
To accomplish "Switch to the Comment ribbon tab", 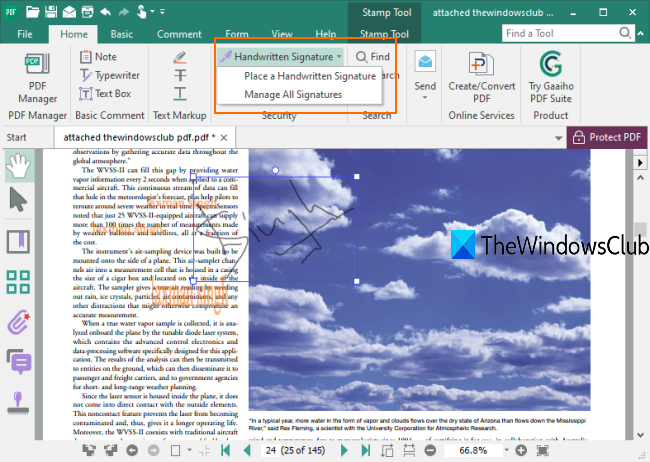I will 179,34.
